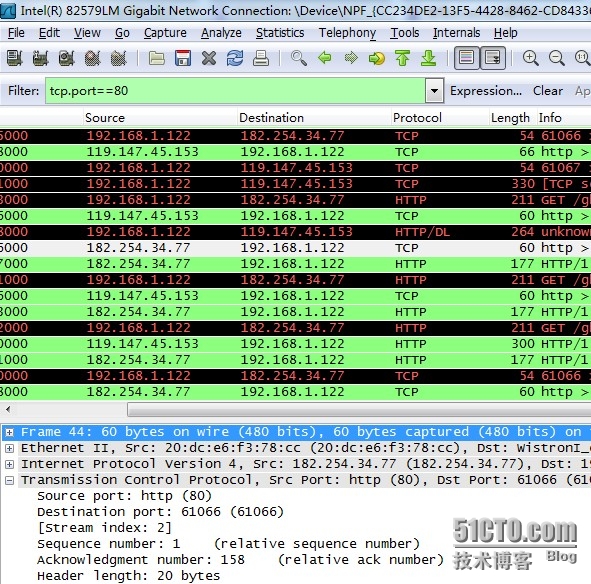Open the File menu
The height and width of the screenshot is (584, 591).
(x=16, y=33)
